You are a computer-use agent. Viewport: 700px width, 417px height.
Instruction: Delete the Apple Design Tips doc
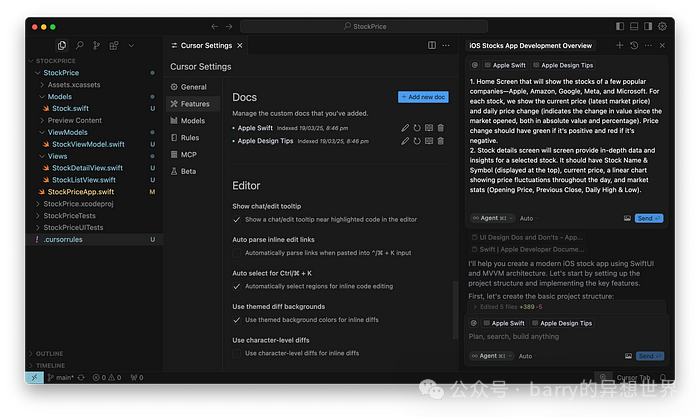click(441, 141)
